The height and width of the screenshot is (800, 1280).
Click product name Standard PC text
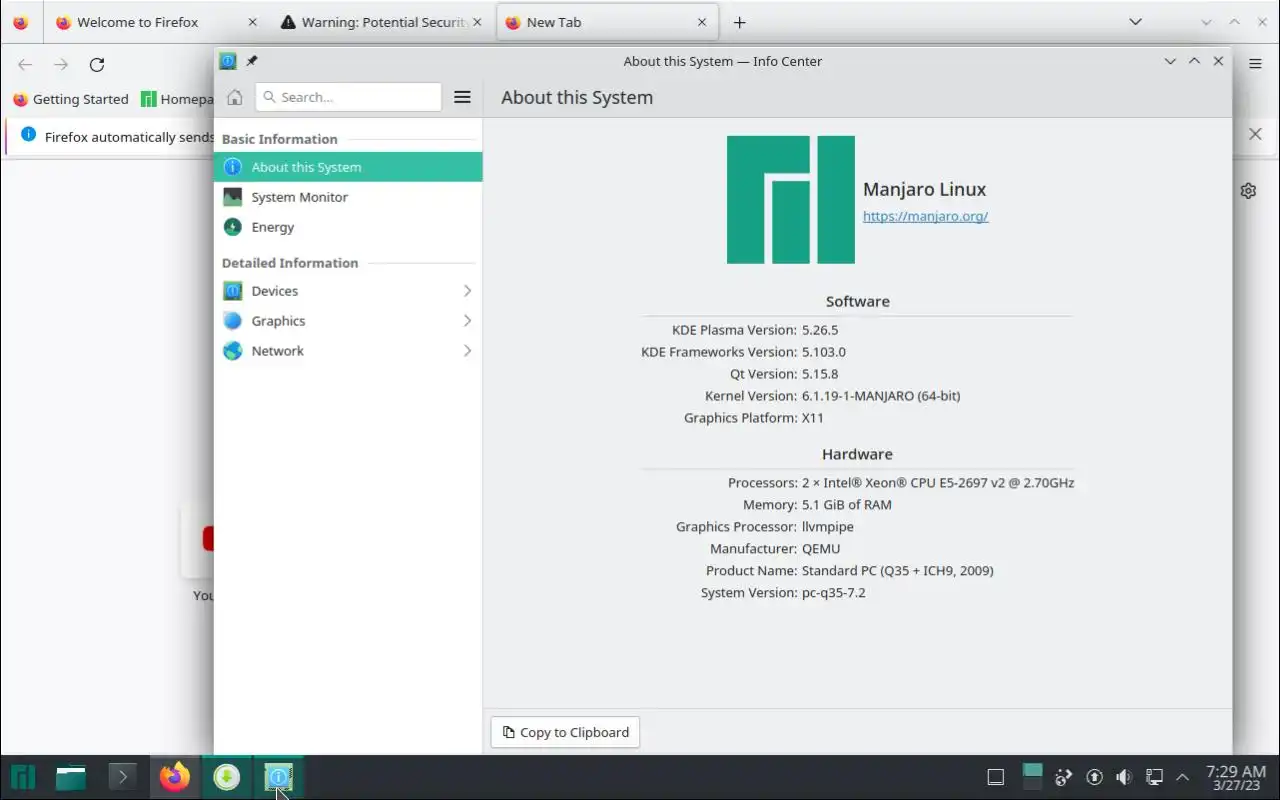(898, 571)
